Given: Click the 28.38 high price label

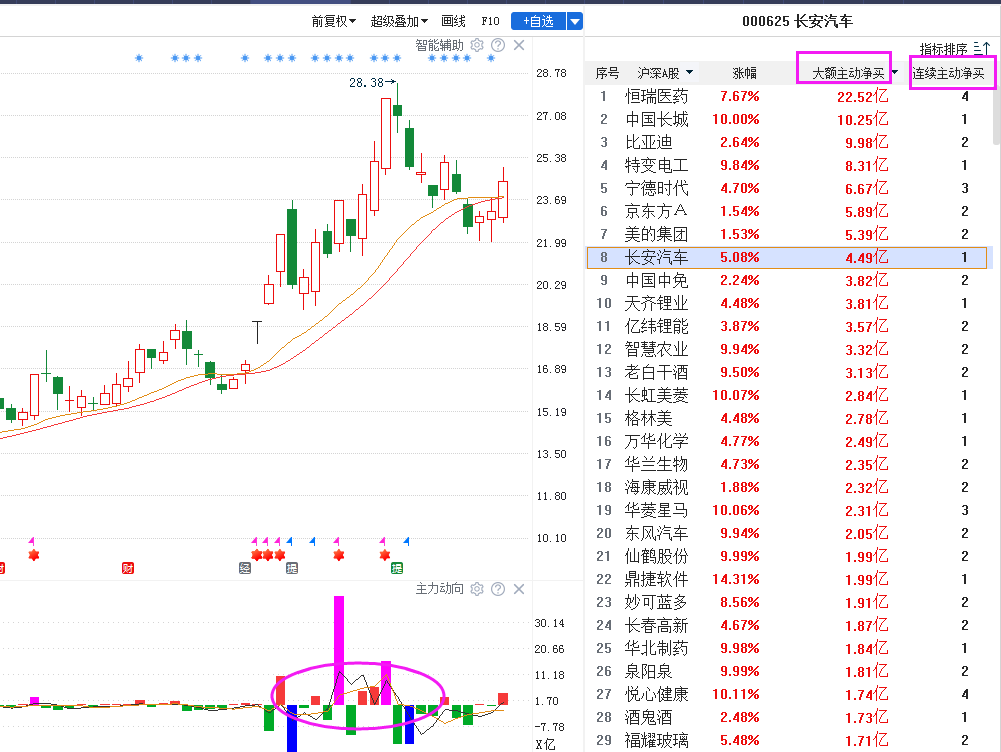Looking at the screenshot, I should (366, 82).
